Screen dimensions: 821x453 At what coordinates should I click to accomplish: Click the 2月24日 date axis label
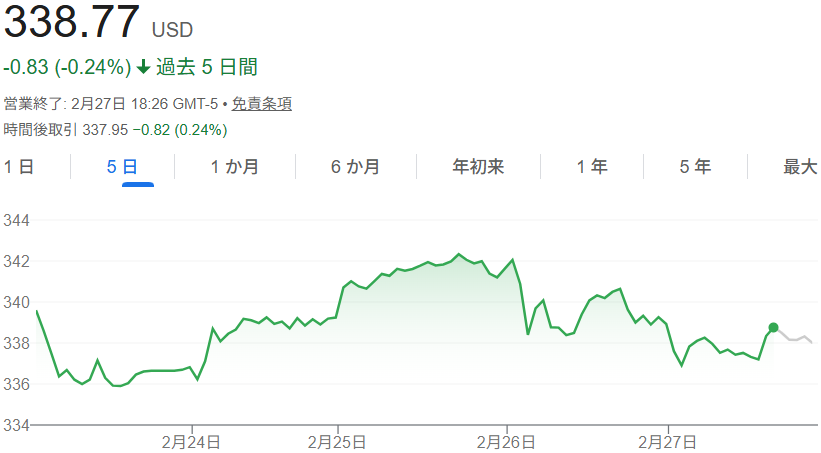click(192, 441)
